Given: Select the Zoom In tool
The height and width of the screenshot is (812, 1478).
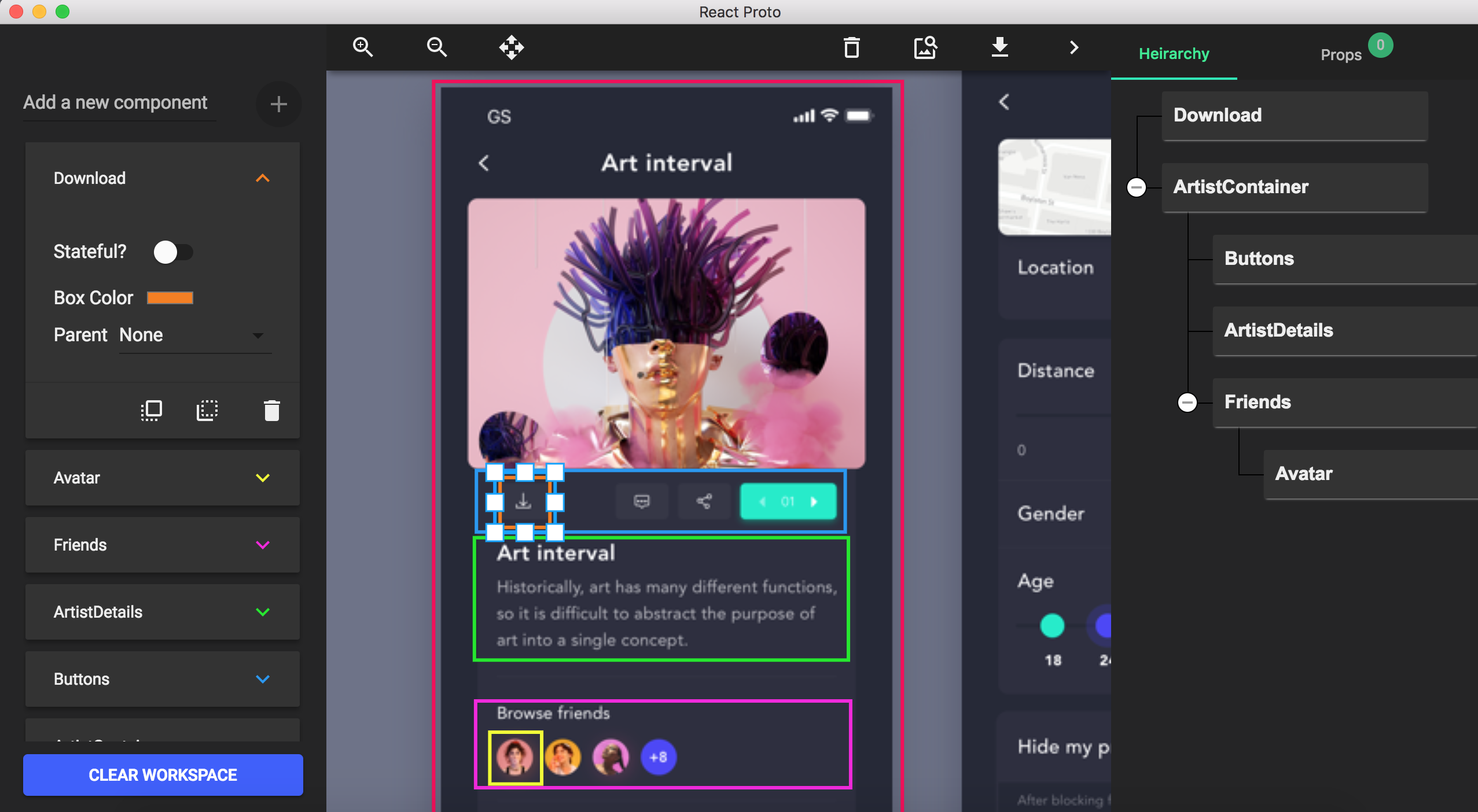Looking at the screenshot, I should (363, 47).
